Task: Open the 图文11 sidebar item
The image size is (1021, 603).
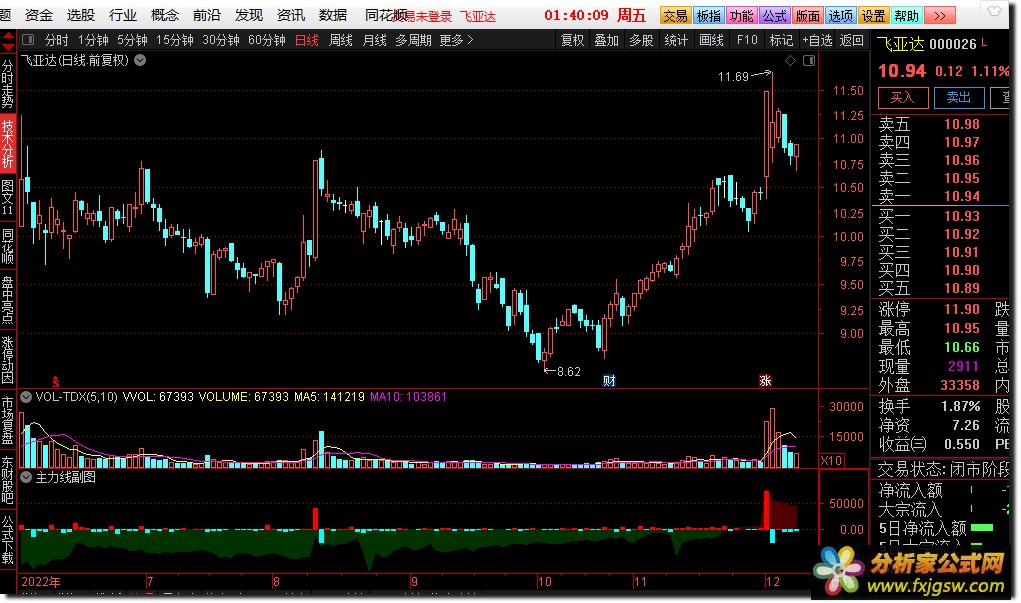Action: point(8,198)
